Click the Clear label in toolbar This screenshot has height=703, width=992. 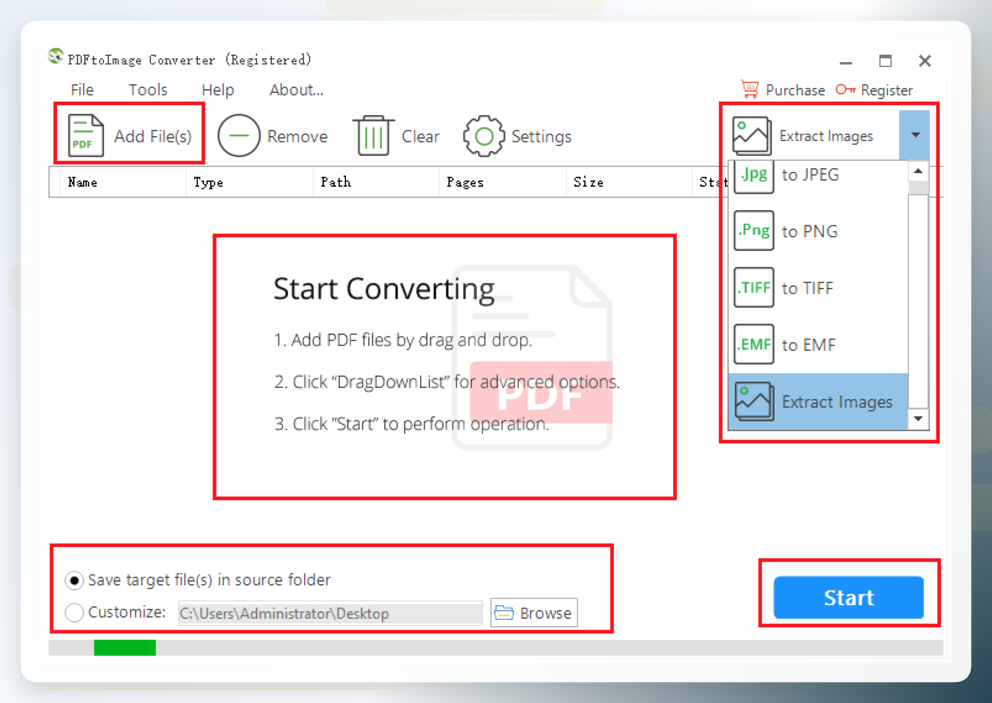tap(420, 136)
